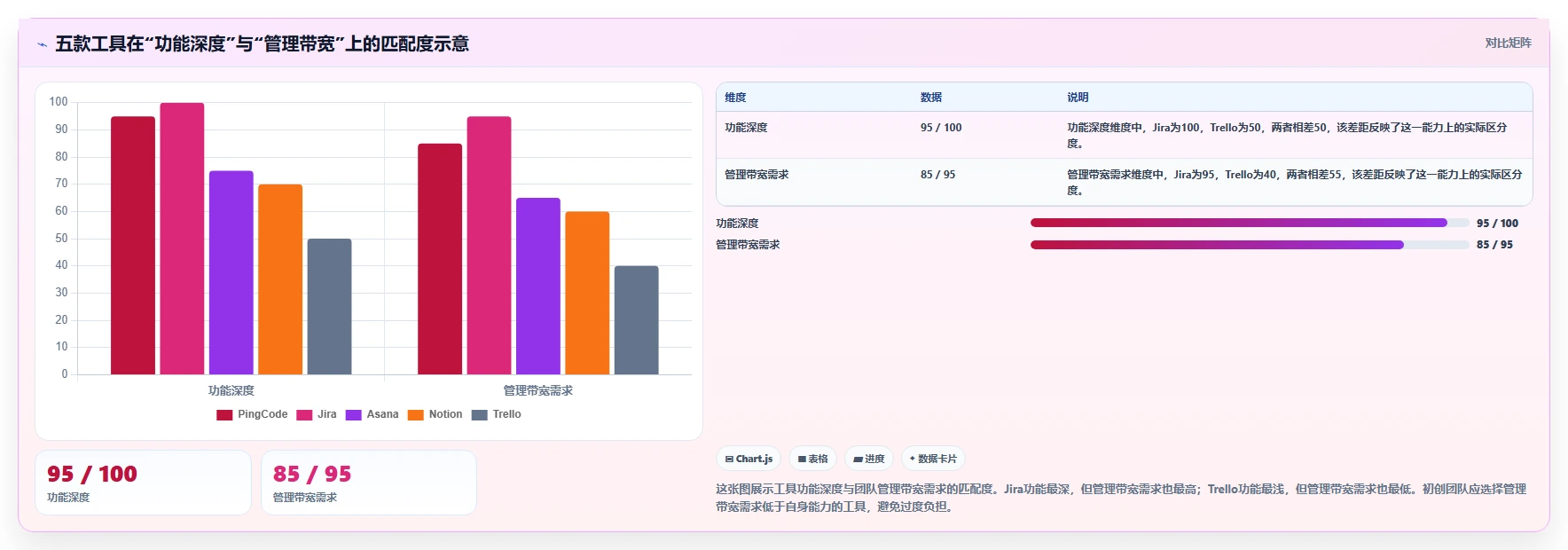Click the Notion bar under 管理带宽需求
Viewport: 1568px width, 550px height.
(x=587, y=293)
